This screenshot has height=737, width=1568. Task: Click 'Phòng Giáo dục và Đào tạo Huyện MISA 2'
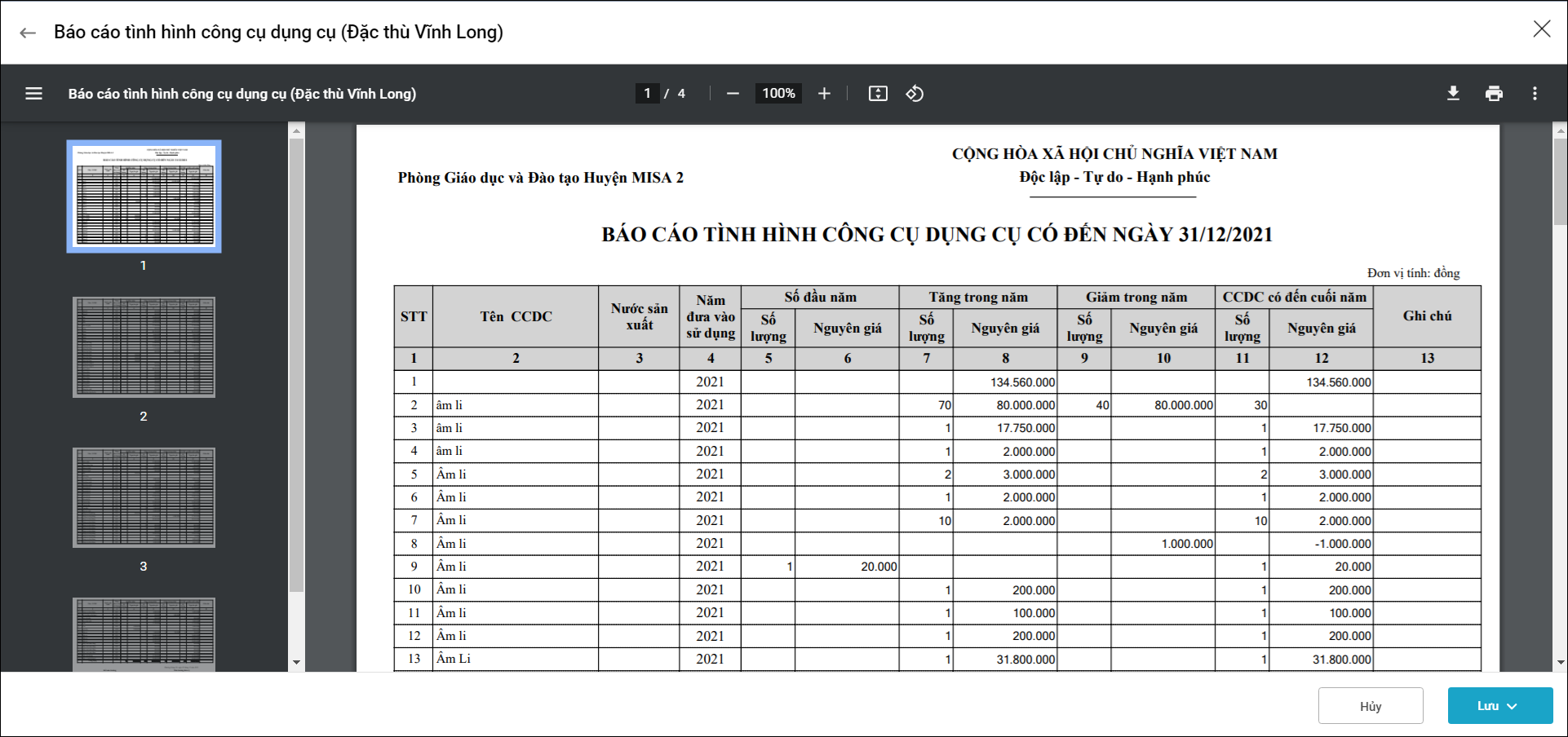(541, 178)
